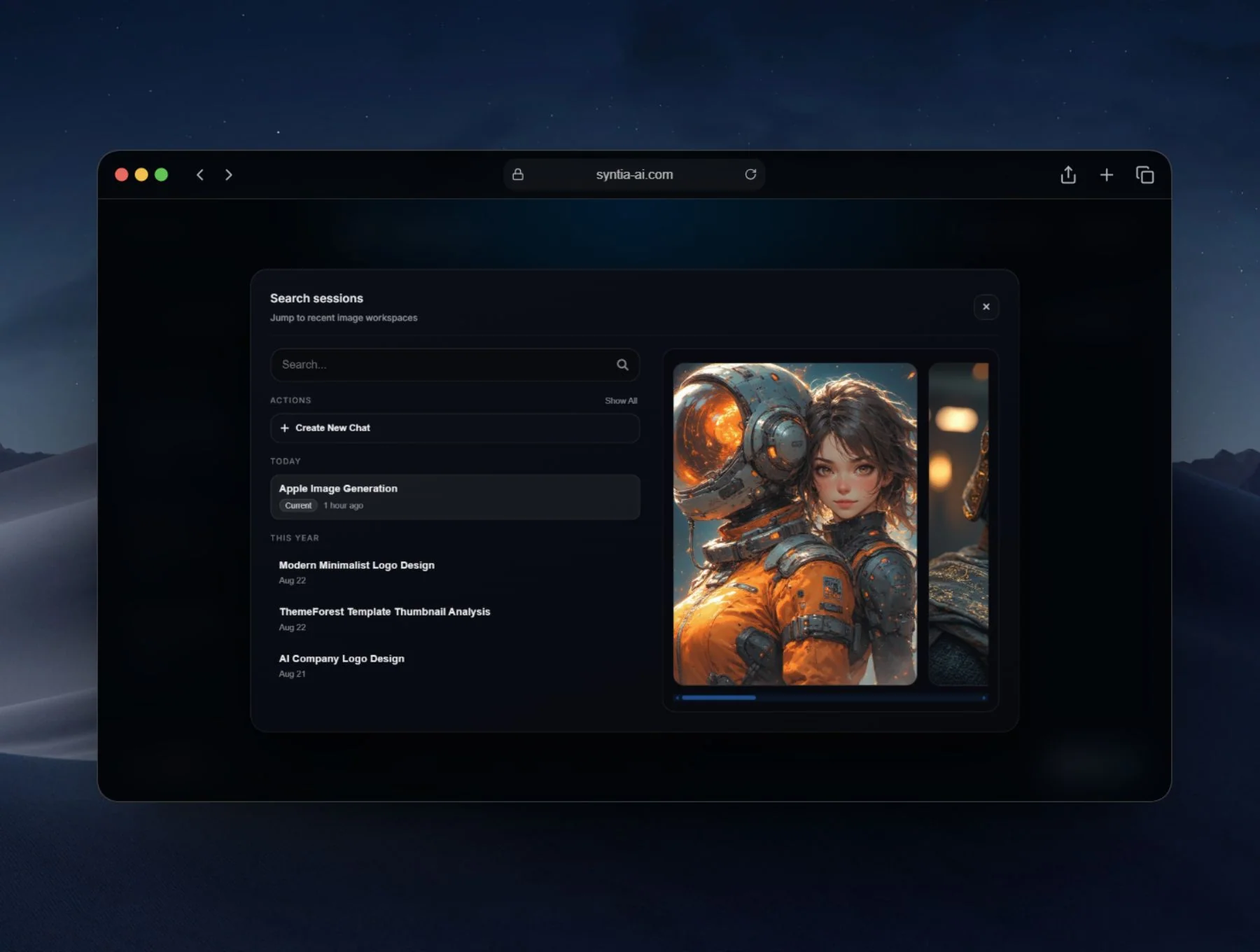Image resolution: width=1260 pixels, height=952 pixels.
Task: Click the 'Search sessions' heading
Action: [x=316, y=298]
